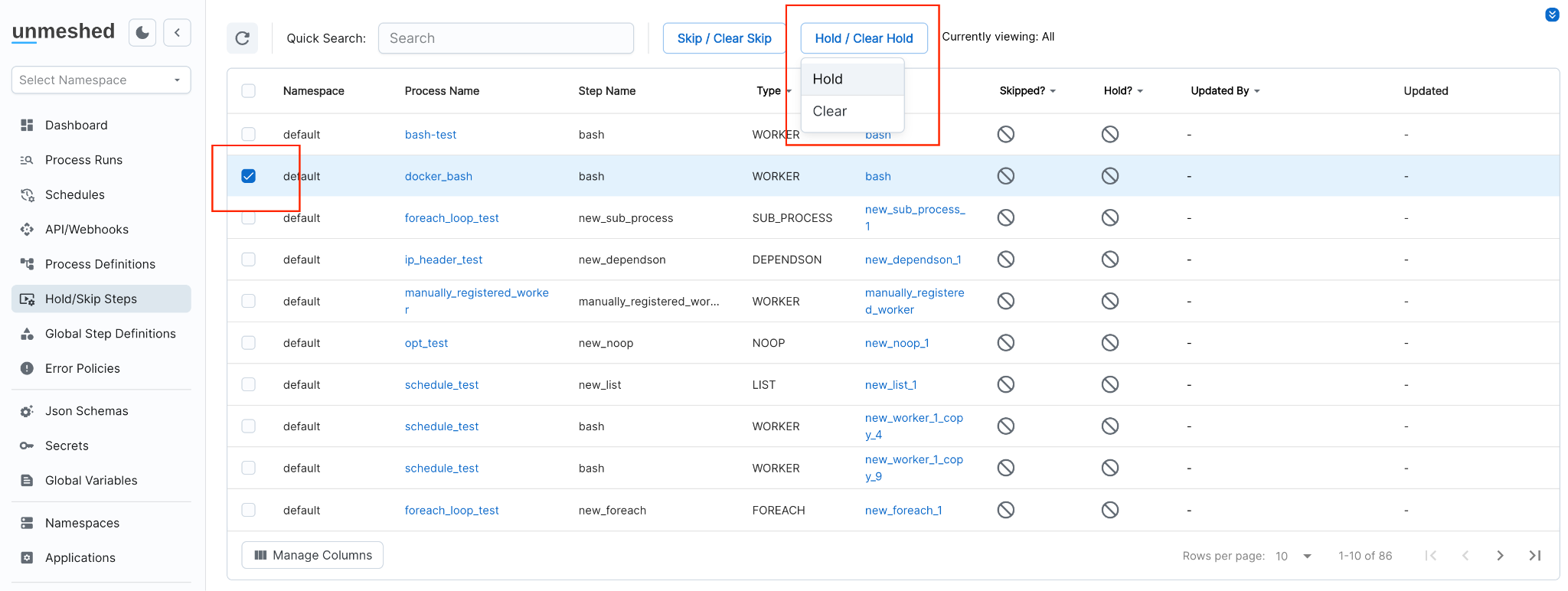Click the blue badge icon at top right
The image size is (1568, 591).
(1552, 15)
